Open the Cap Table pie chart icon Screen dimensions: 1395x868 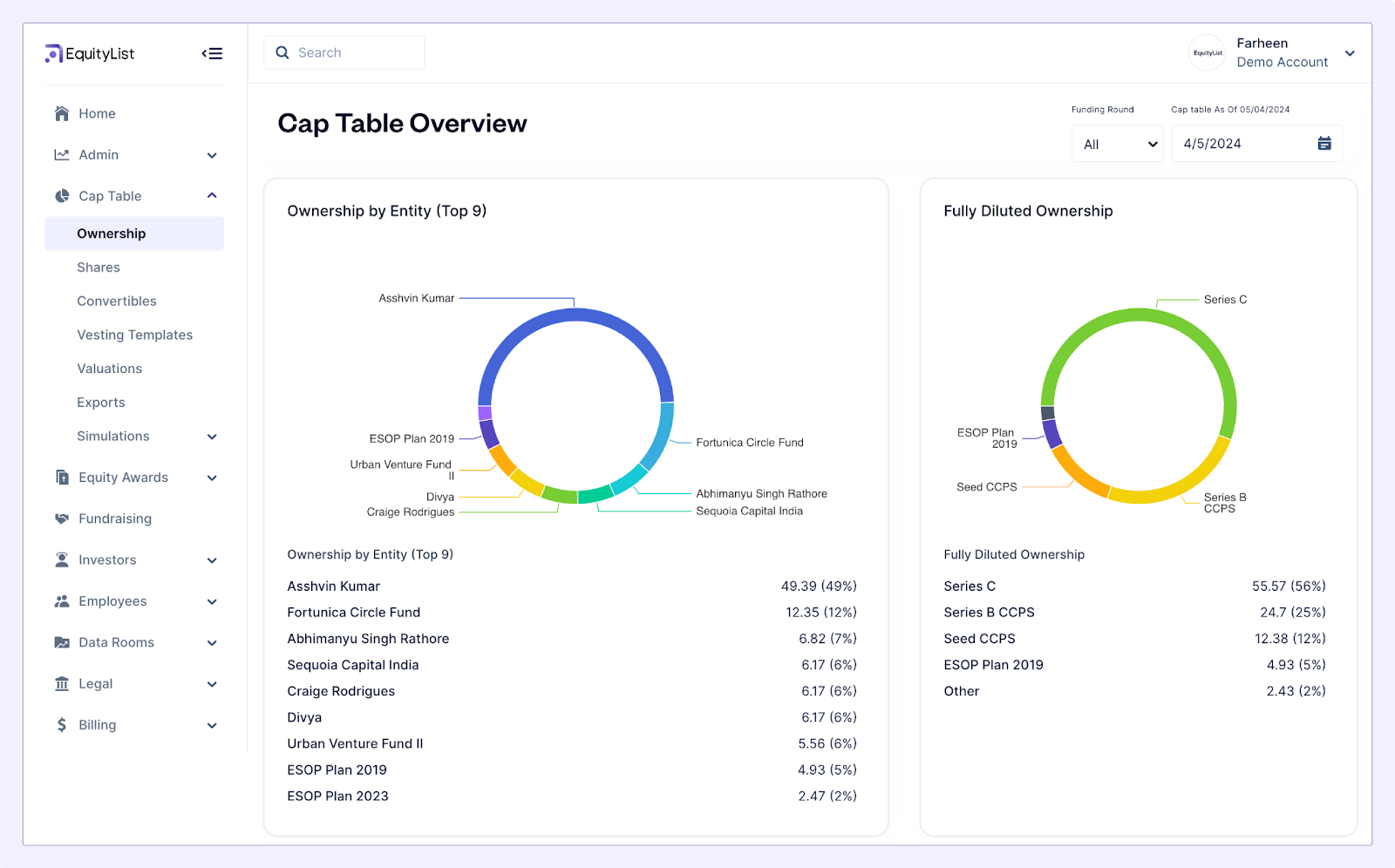coord(61,195)
